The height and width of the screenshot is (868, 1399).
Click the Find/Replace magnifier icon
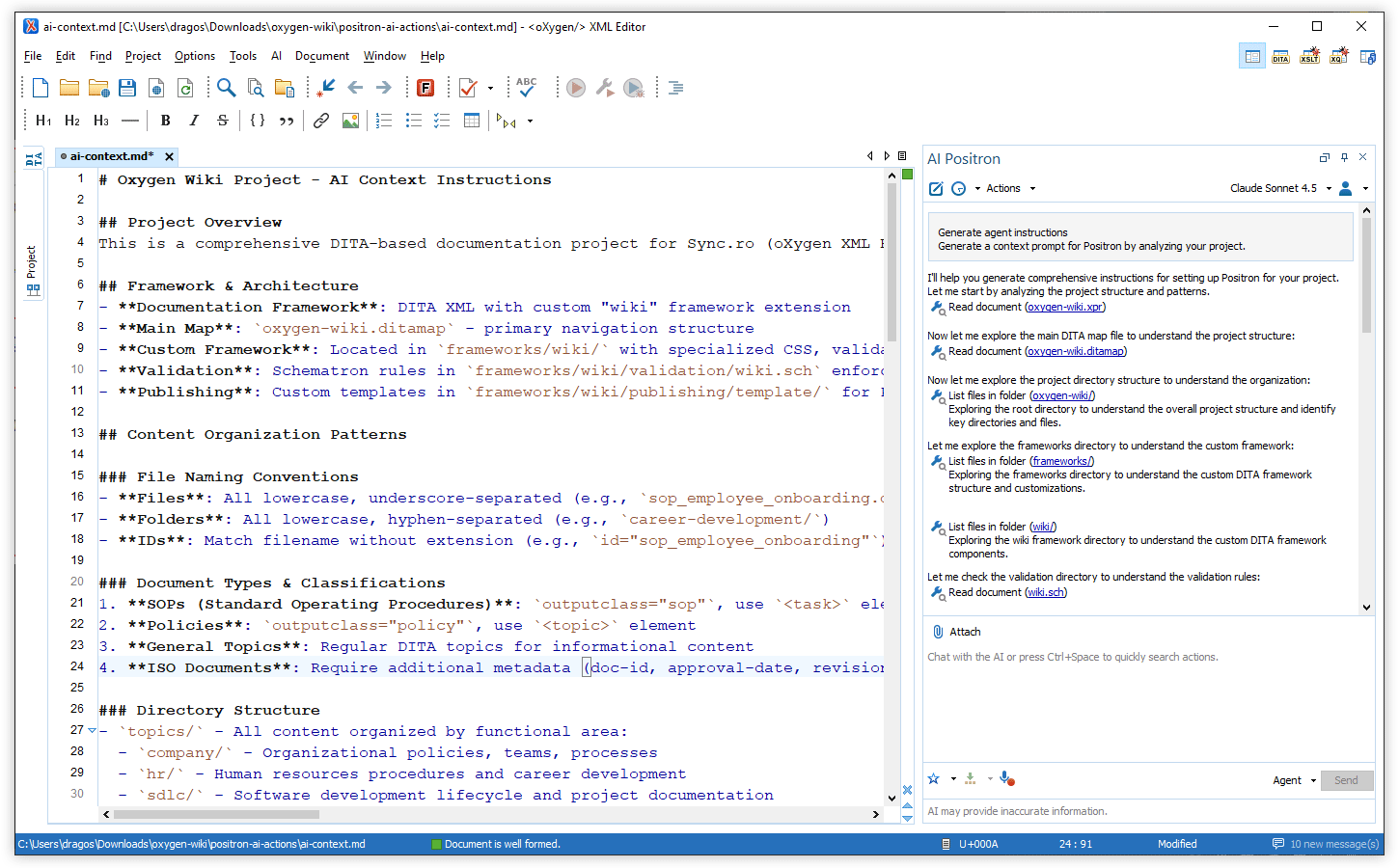(x=226, y=88)
